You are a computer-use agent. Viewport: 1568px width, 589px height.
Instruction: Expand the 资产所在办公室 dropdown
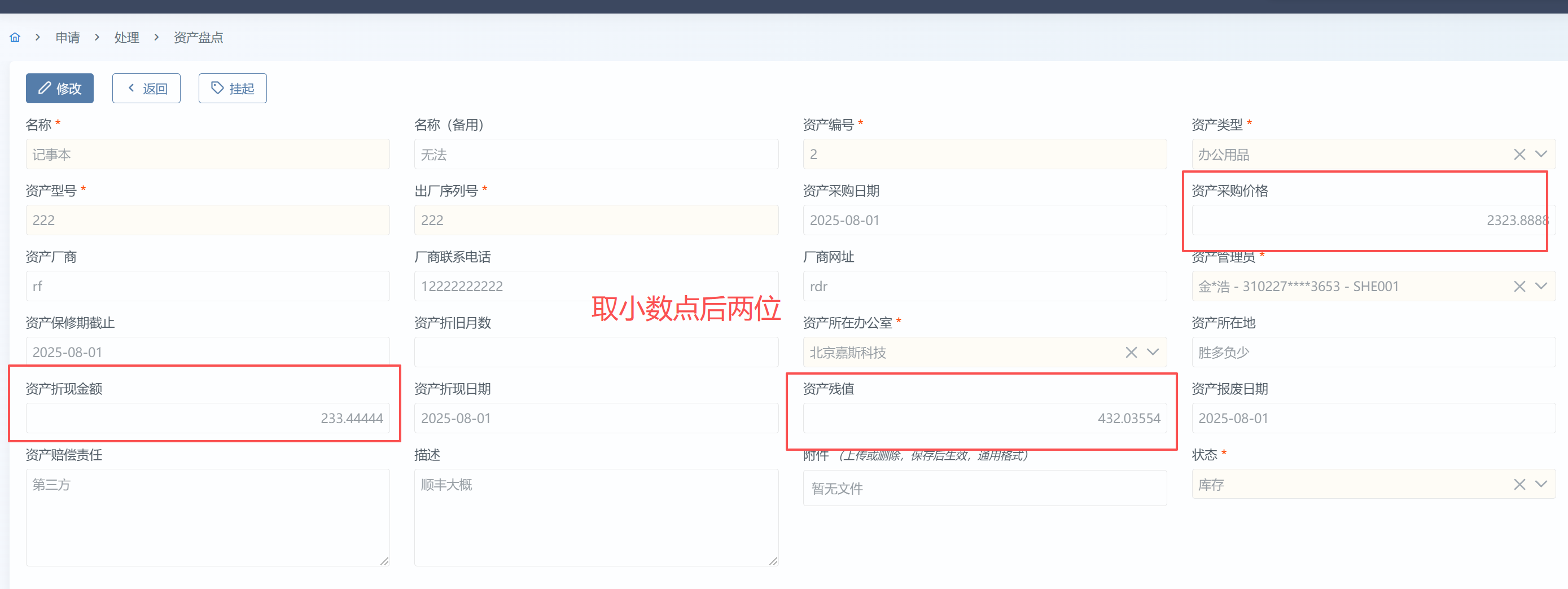1153,352
